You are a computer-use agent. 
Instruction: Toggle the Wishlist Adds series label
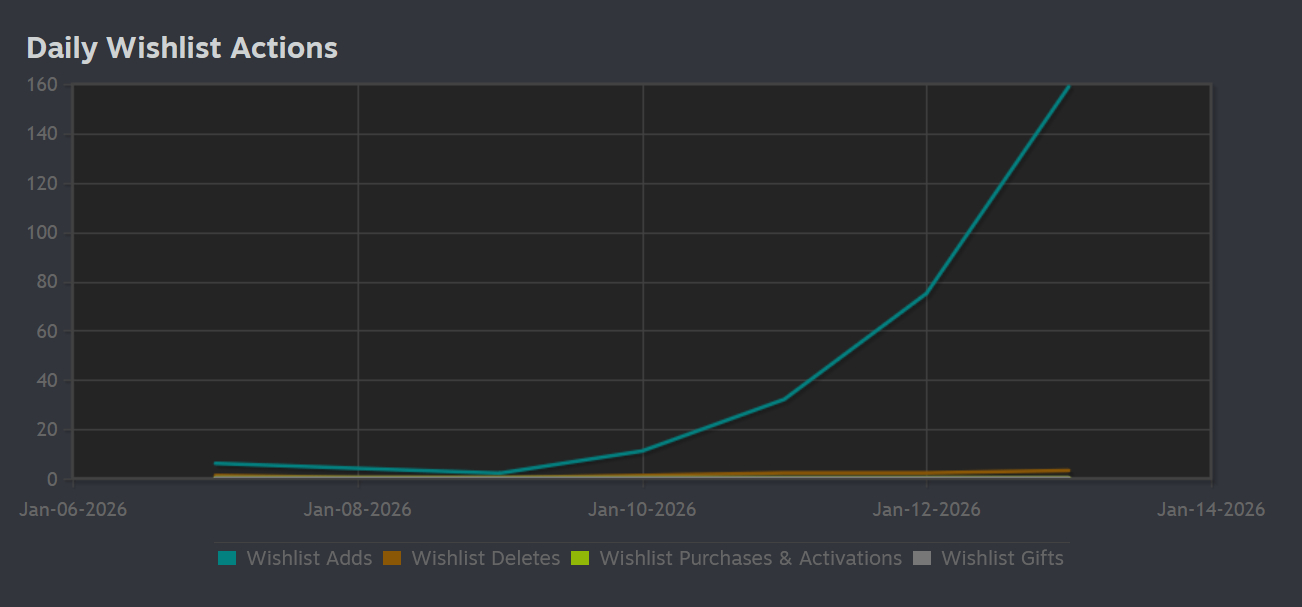click(309, 559)
